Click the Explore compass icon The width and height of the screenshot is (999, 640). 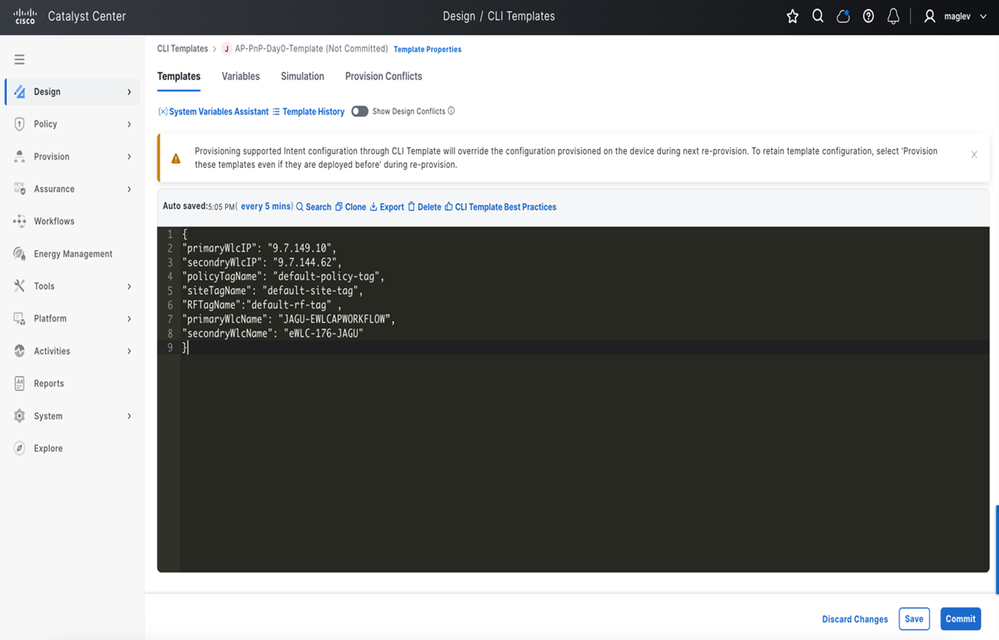[20, 448]
